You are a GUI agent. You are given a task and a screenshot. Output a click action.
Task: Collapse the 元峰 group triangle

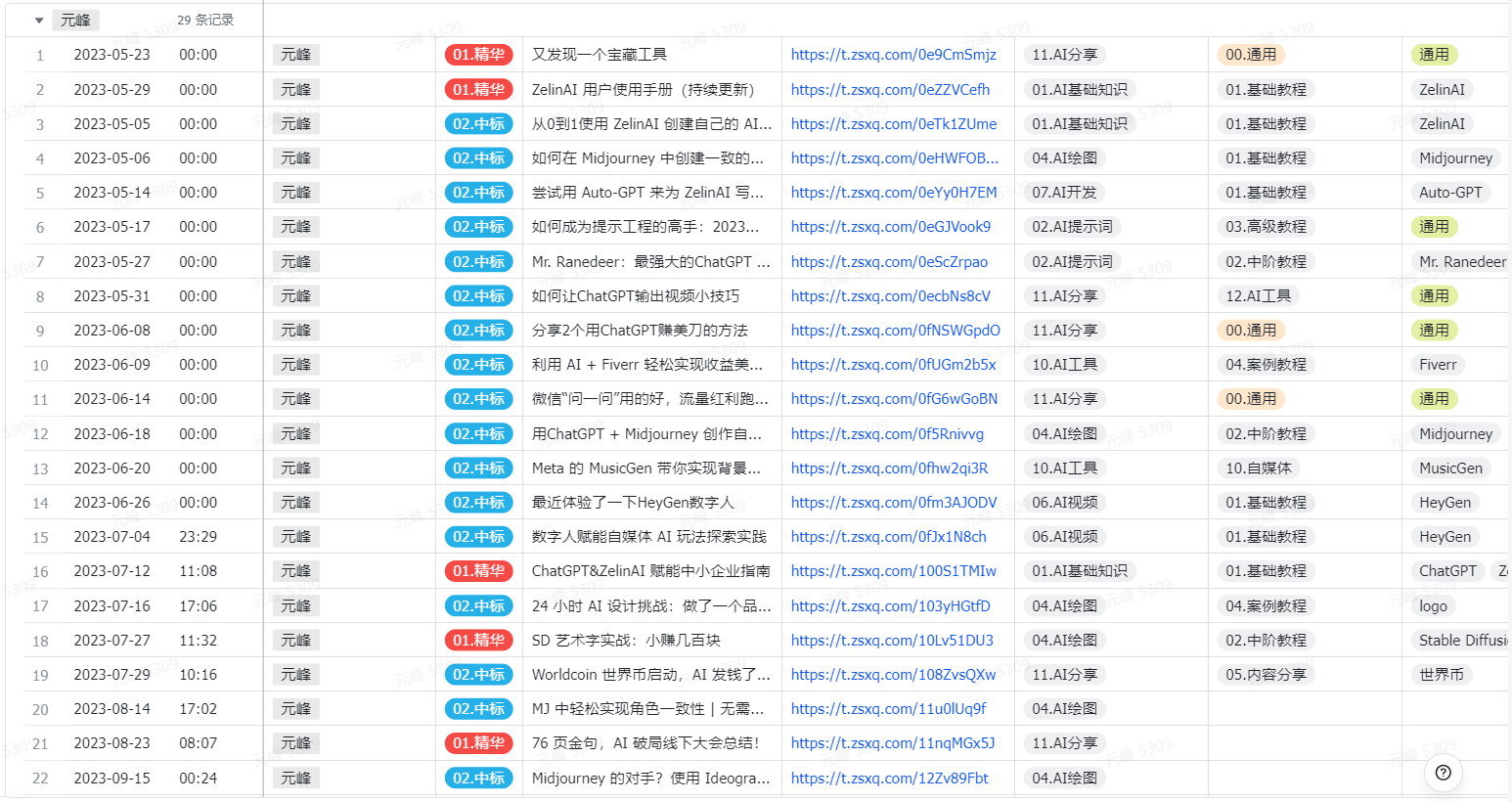(39, 21)
